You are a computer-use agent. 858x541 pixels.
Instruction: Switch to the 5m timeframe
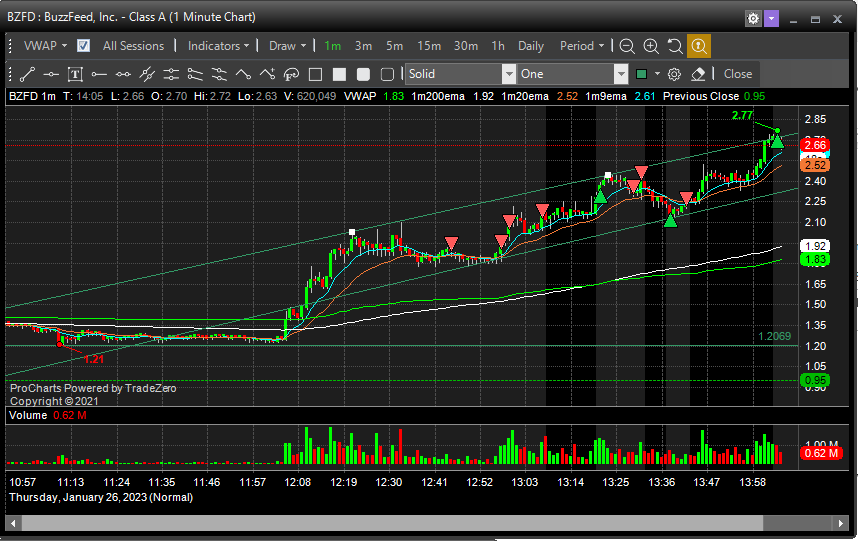(395, 46)
